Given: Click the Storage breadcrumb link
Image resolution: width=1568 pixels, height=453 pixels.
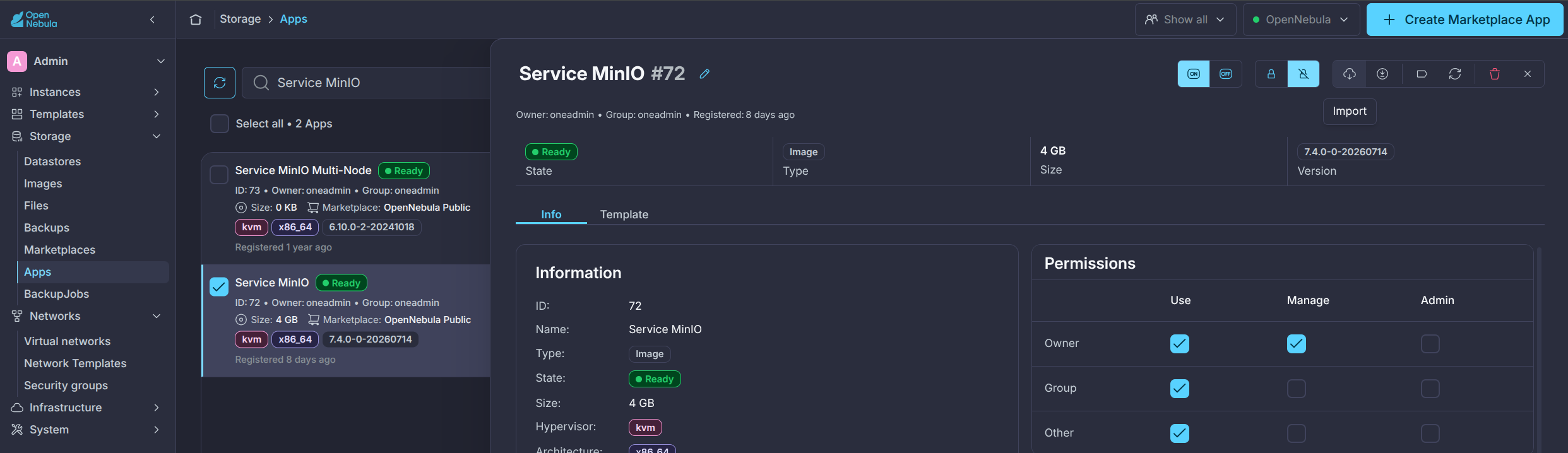Looking at the screenshot, I should (241, 19).
